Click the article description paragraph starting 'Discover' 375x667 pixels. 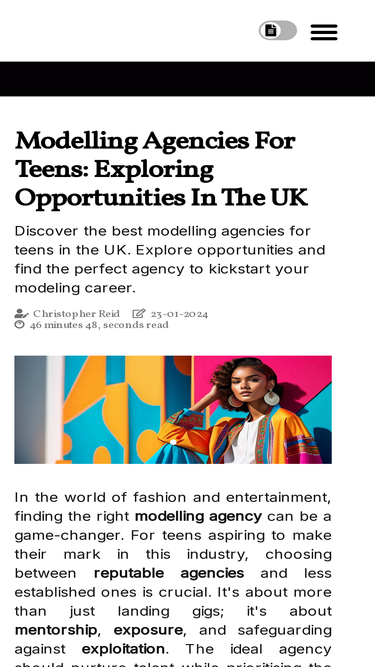170,259
